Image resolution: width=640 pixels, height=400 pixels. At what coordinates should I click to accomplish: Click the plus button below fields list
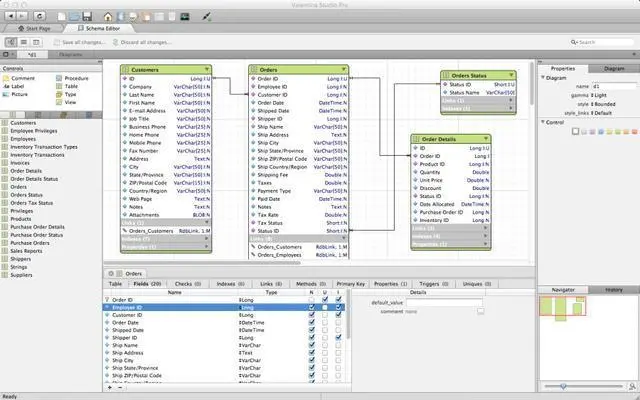[x=110, y=387]
